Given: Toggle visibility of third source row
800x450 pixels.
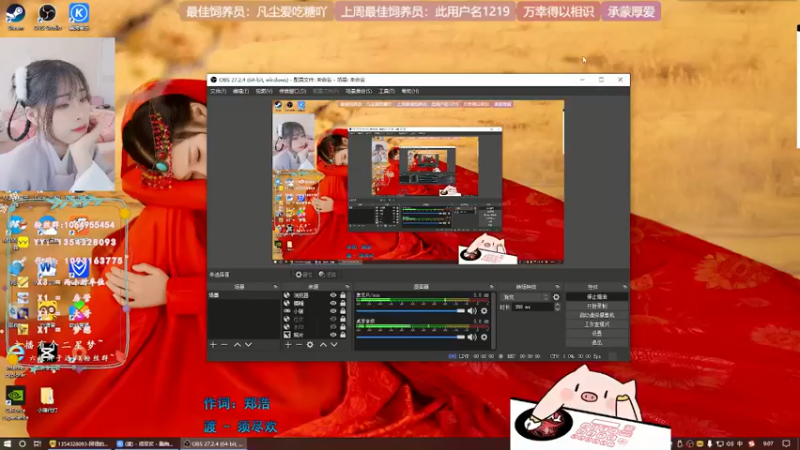Looking at the screenshot, I should [333, 311].
